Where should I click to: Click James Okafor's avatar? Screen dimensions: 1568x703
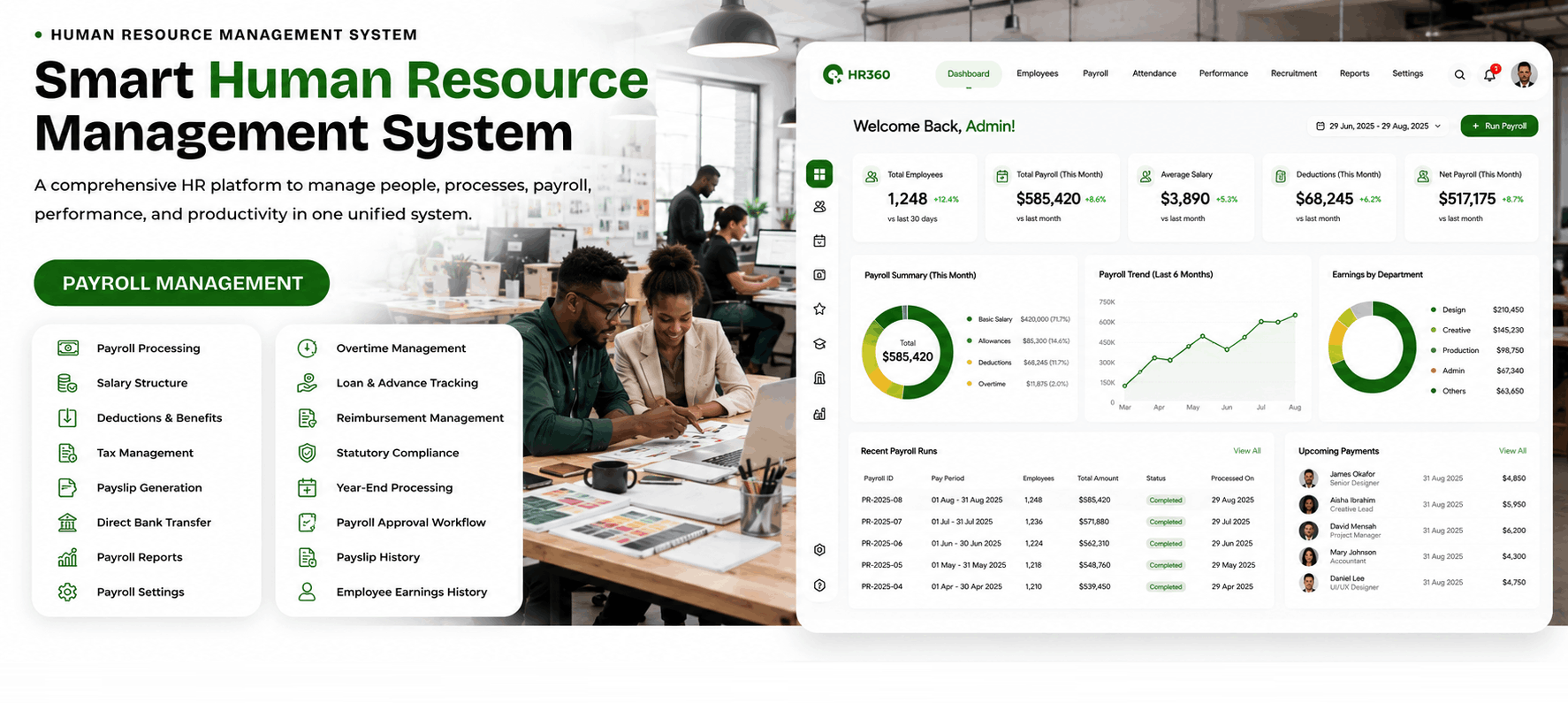point(1308,478)
